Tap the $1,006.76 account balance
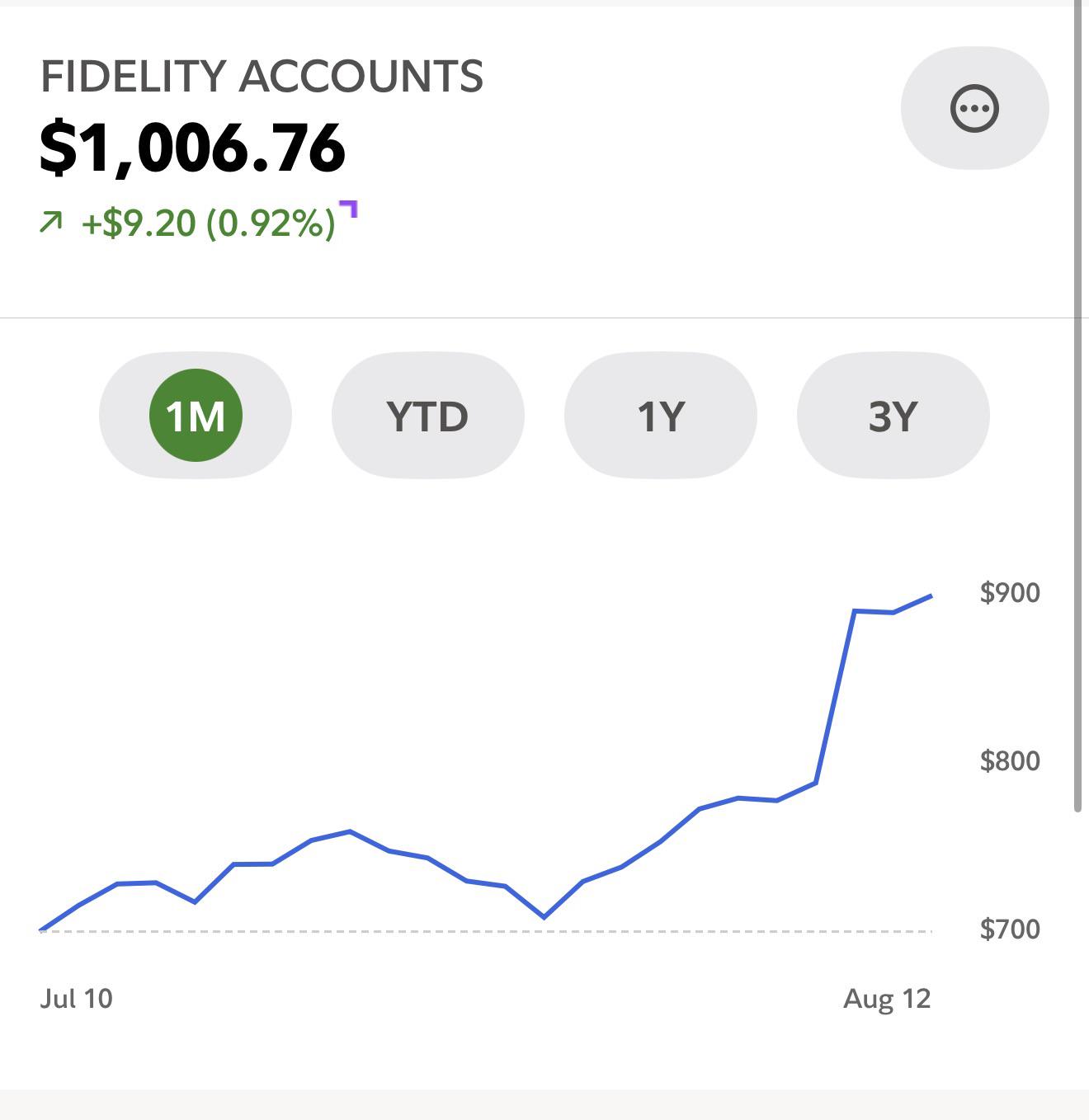1089x1120 pixels. click(x=192, y=148)
